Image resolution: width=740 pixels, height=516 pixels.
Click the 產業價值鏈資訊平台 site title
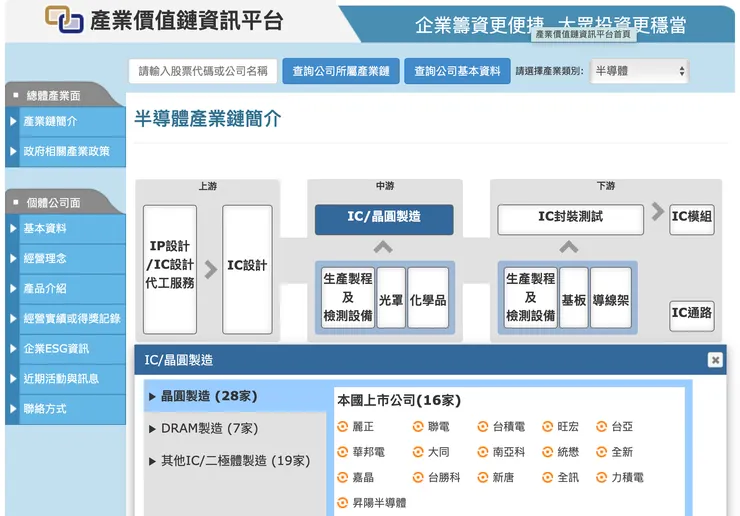coord(187,21)
